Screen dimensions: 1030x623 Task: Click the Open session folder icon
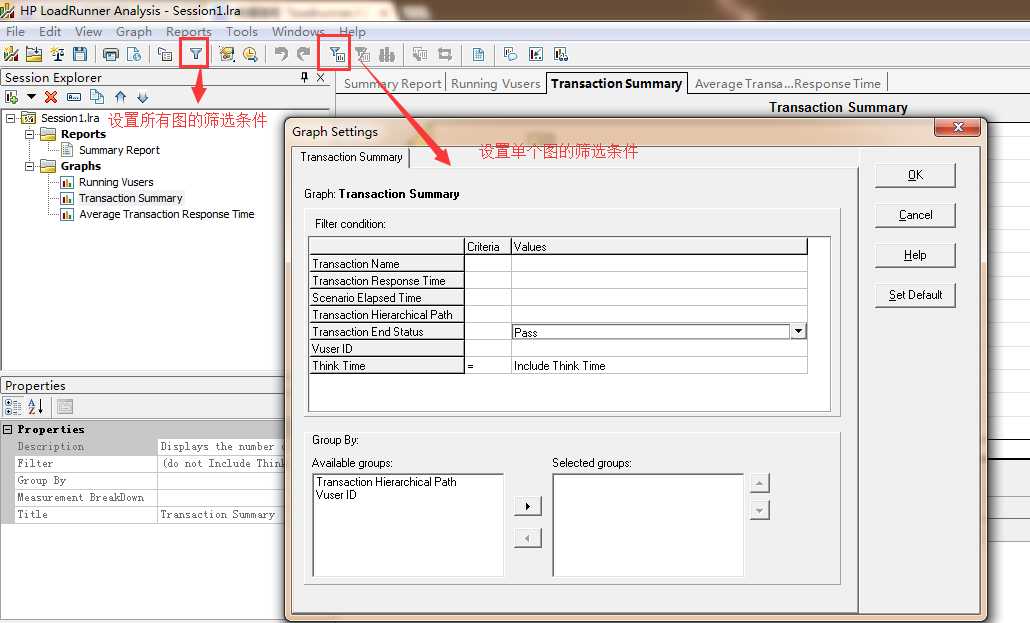pos(34,54)
